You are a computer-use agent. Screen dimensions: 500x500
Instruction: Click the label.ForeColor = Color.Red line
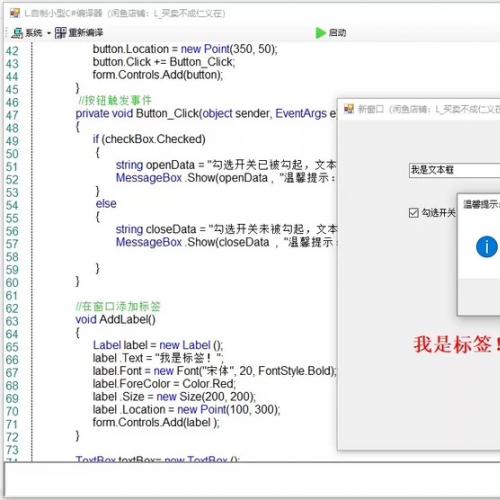(x=164, y=384)
